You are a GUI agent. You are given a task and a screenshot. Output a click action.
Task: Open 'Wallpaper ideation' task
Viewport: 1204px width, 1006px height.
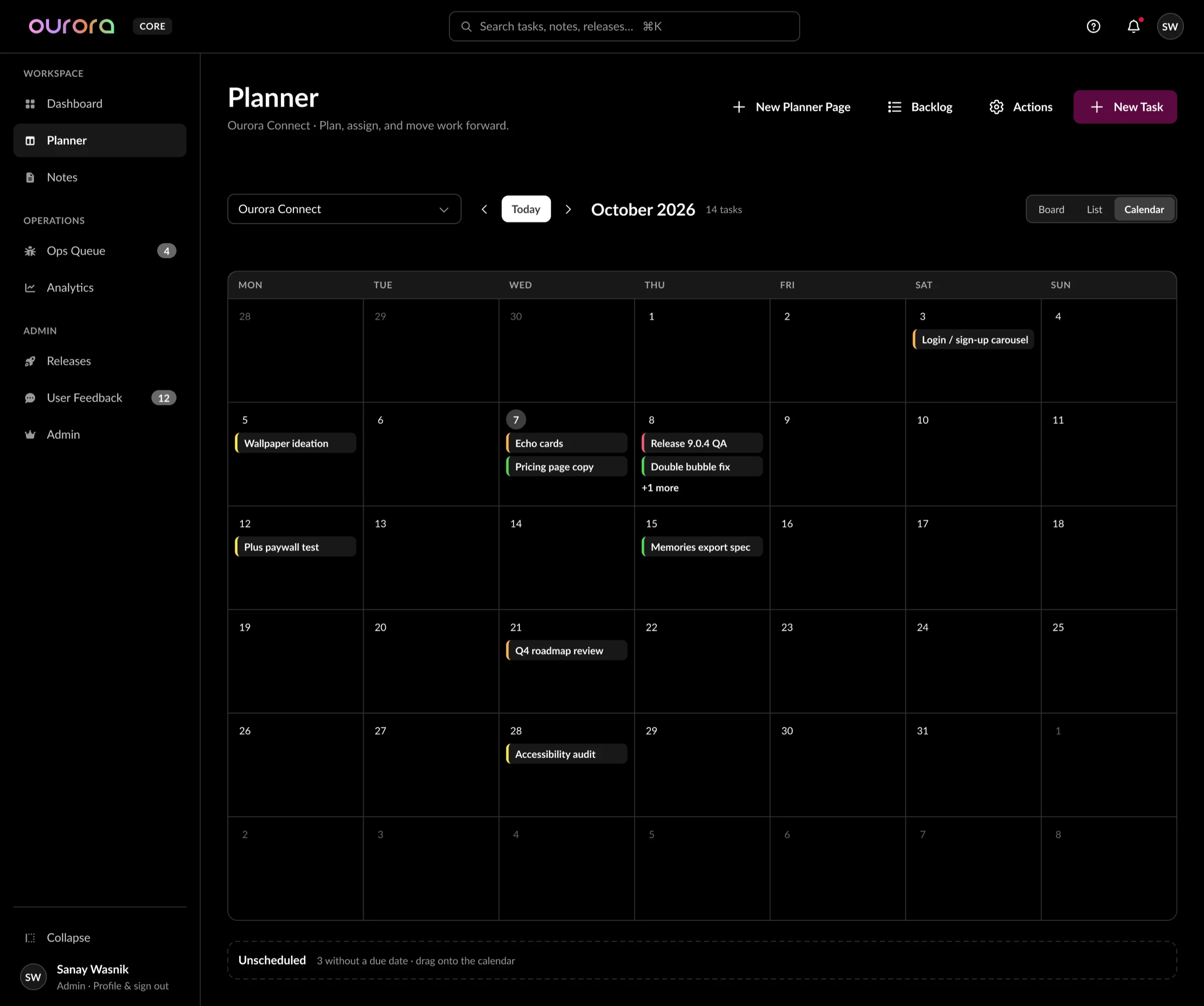295,443
